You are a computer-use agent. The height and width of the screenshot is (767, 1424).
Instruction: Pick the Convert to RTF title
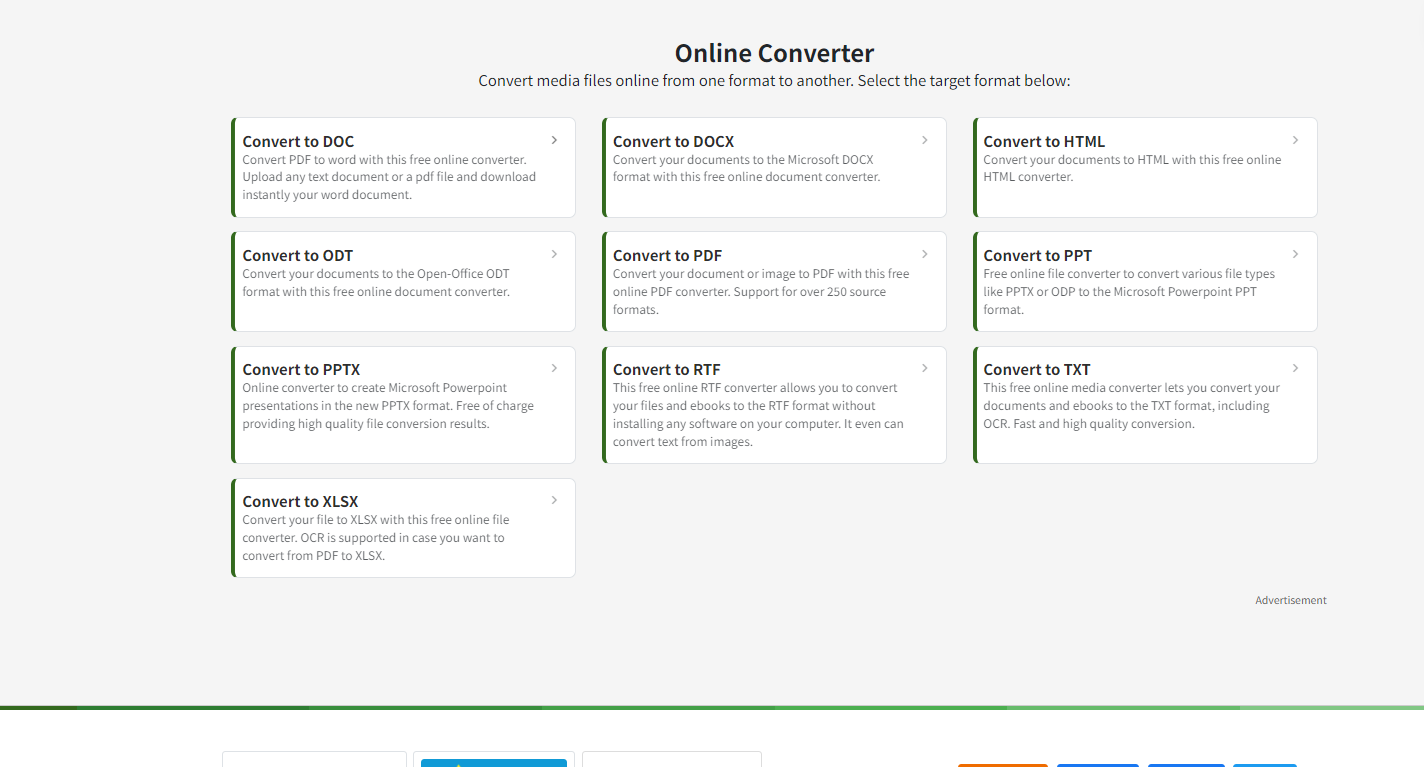pyautogui.click(x=666, y=370)
